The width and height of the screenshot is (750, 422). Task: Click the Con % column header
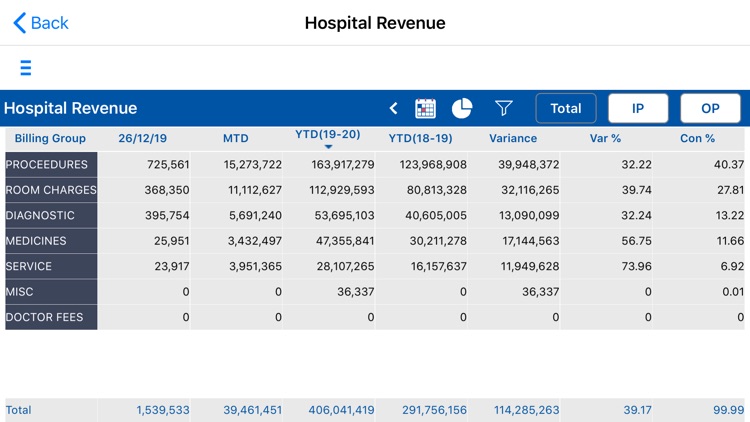click(697, 138)
